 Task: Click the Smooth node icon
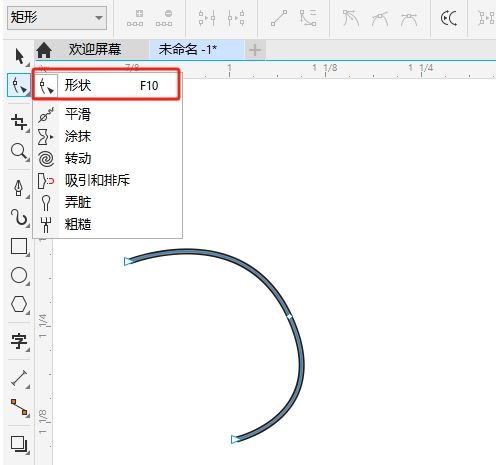(380, 18)
